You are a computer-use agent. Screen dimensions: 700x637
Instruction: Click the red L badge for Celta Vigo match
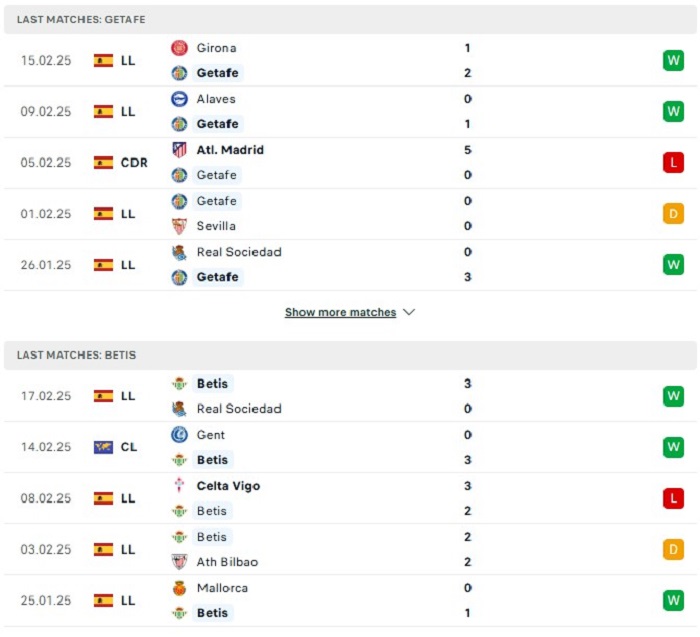(x=673, y=498)
